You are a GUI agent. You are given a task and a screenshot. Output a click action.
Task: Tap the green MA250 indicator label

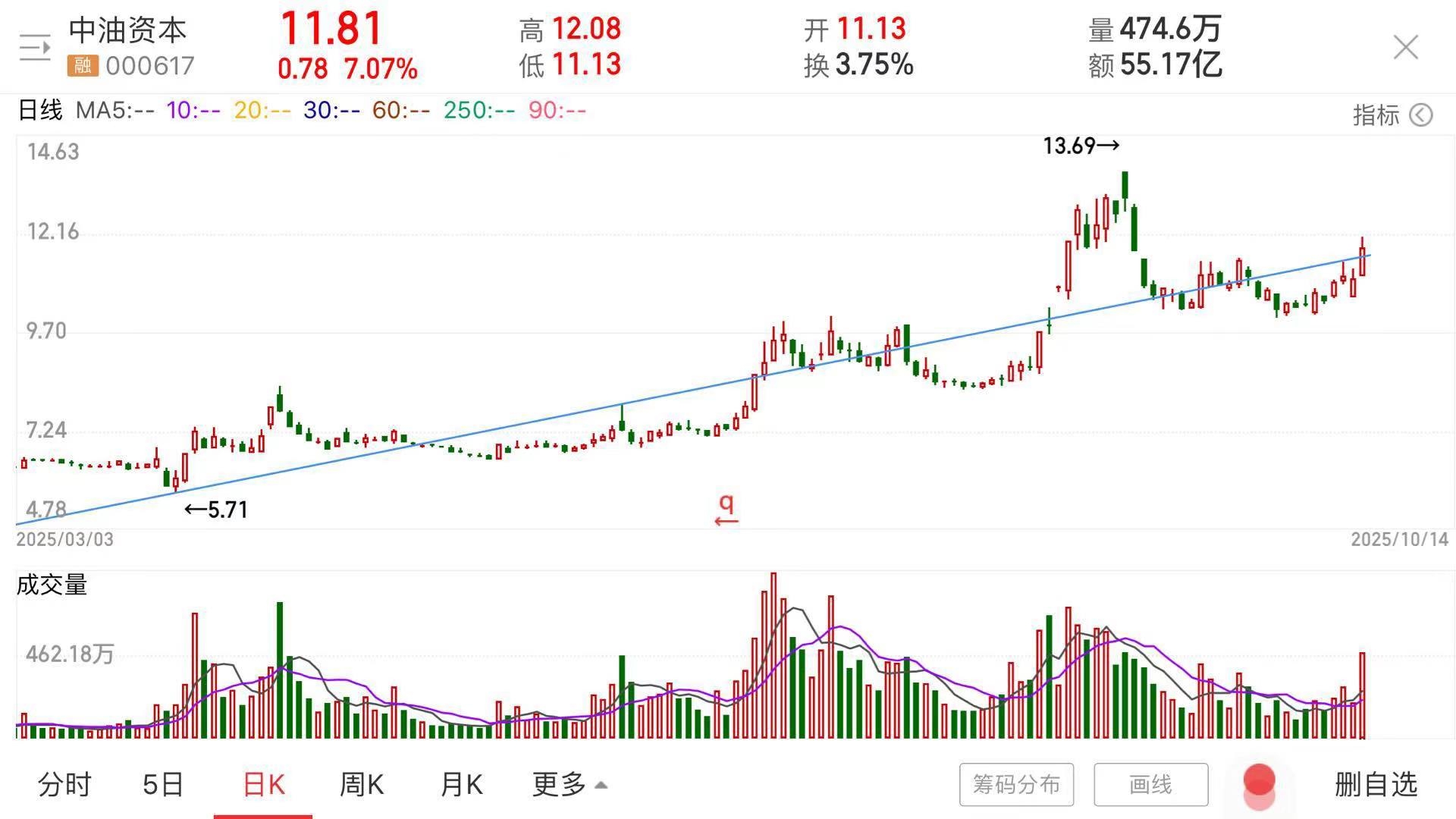click(479, 111)
